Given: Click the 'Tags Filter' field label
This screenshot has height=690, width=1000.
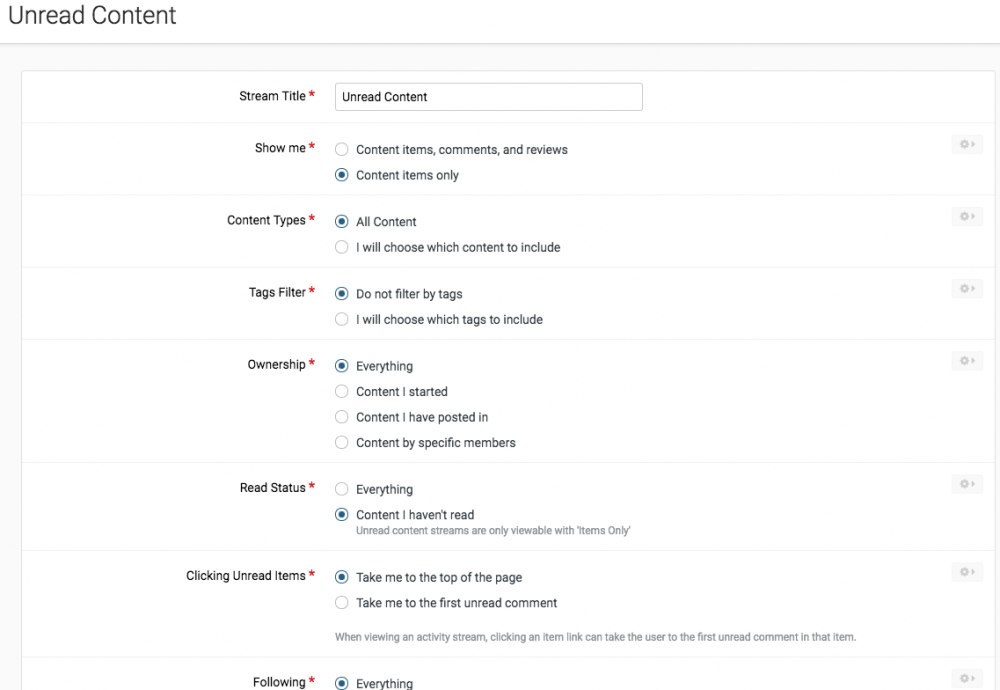Looking at the screenshot, I should pyautogui.click(x=277, y=292).
